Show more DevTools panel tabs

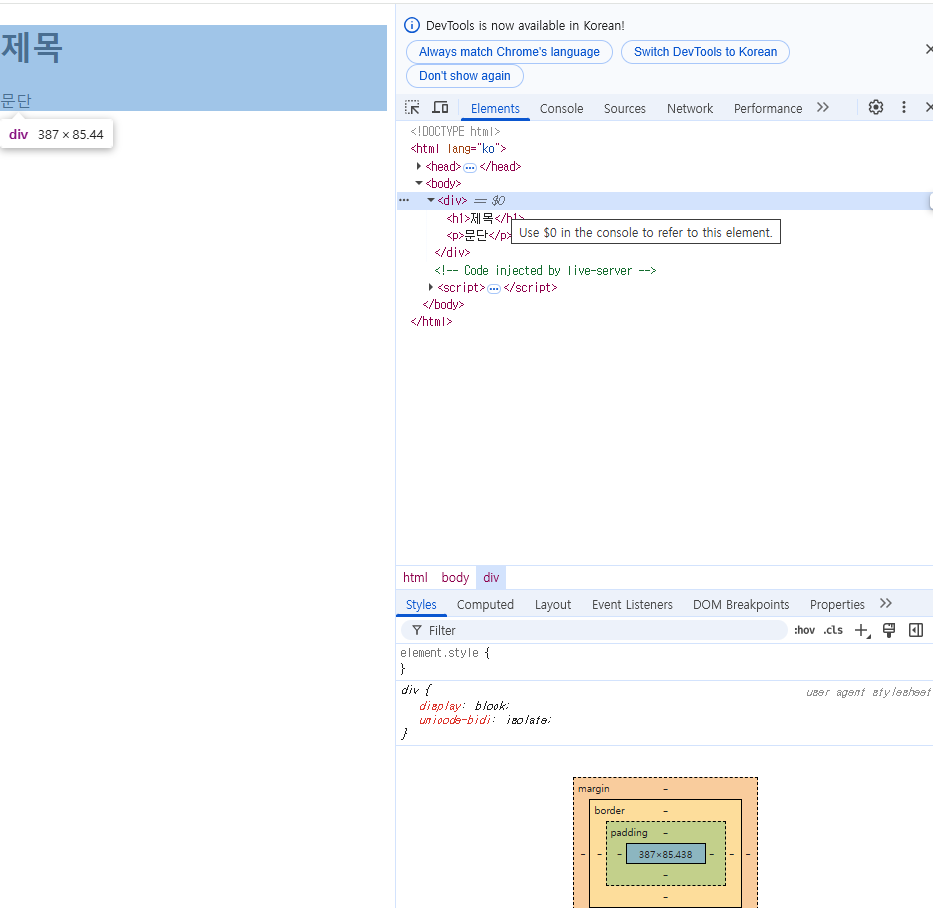coord(823,108)
